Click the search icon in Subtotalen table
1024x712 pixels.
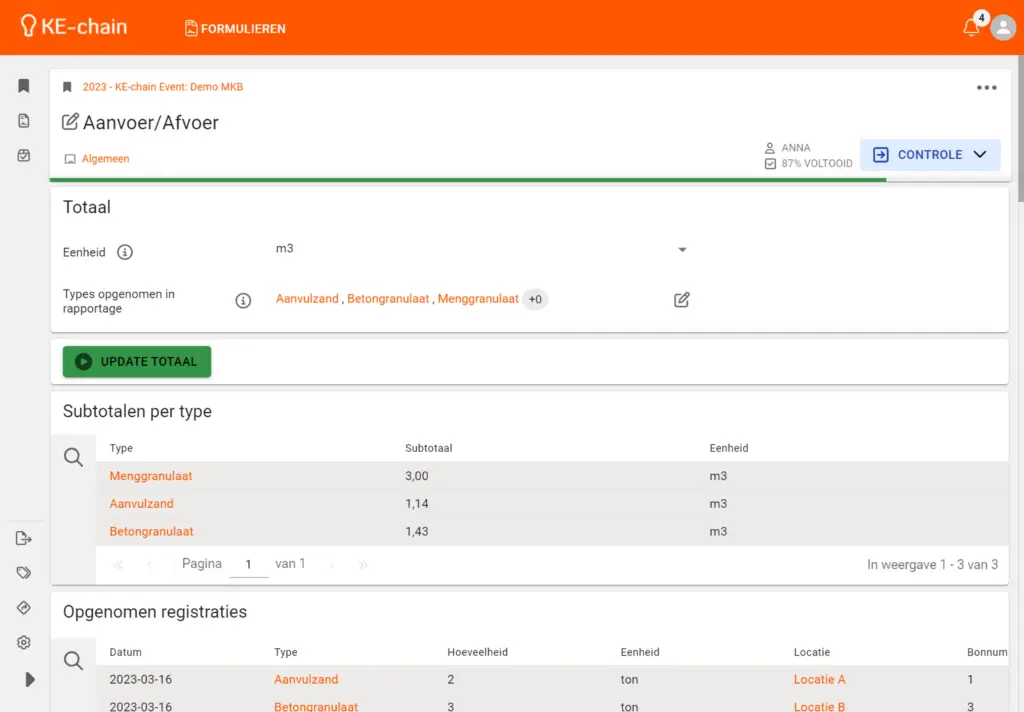pos(73,457)
